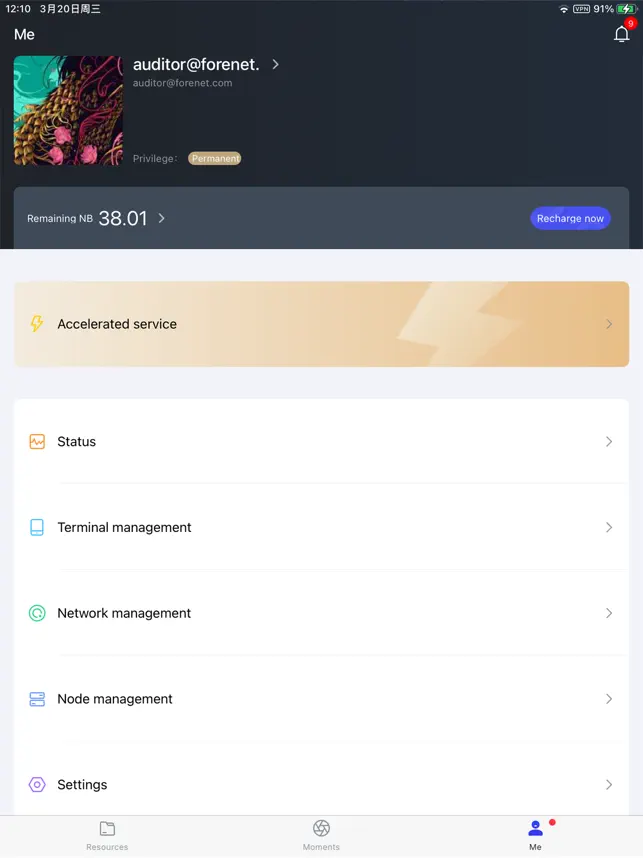Click the Node management server icon
The image size is (643, 858).
coord(37,699)
